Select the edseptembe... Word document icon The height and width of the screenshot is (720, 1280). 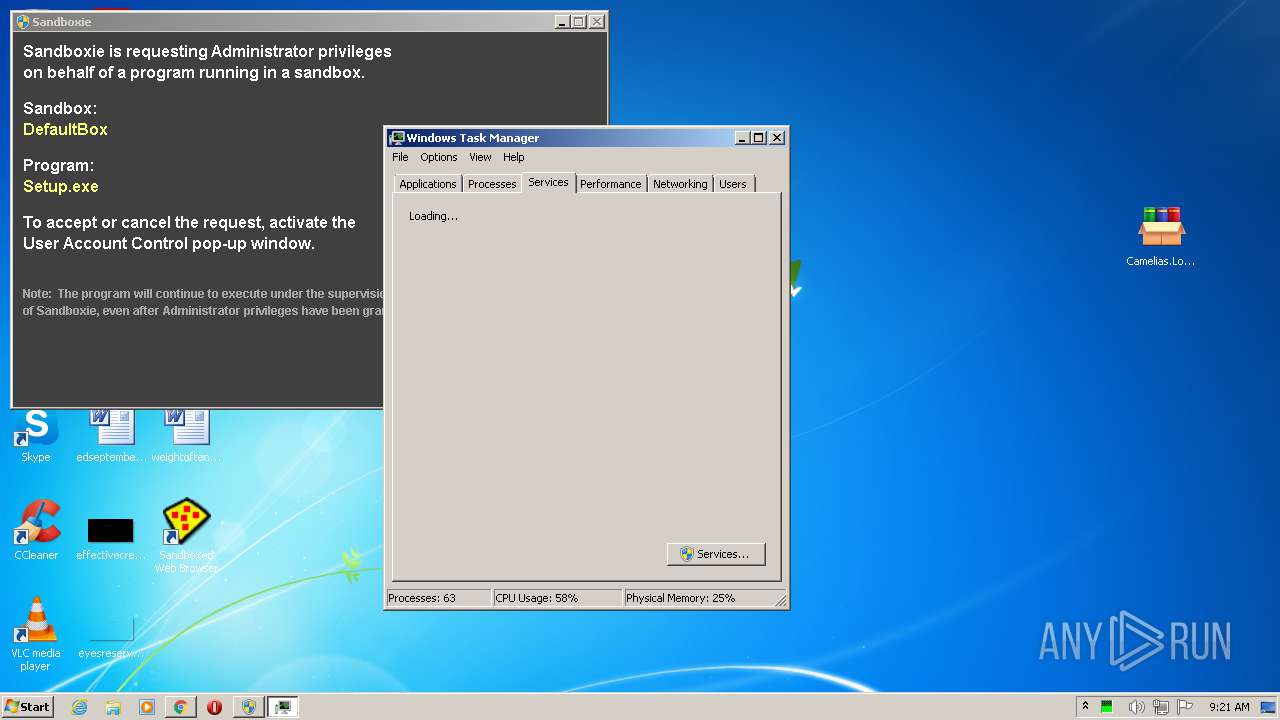pos(111,436)
